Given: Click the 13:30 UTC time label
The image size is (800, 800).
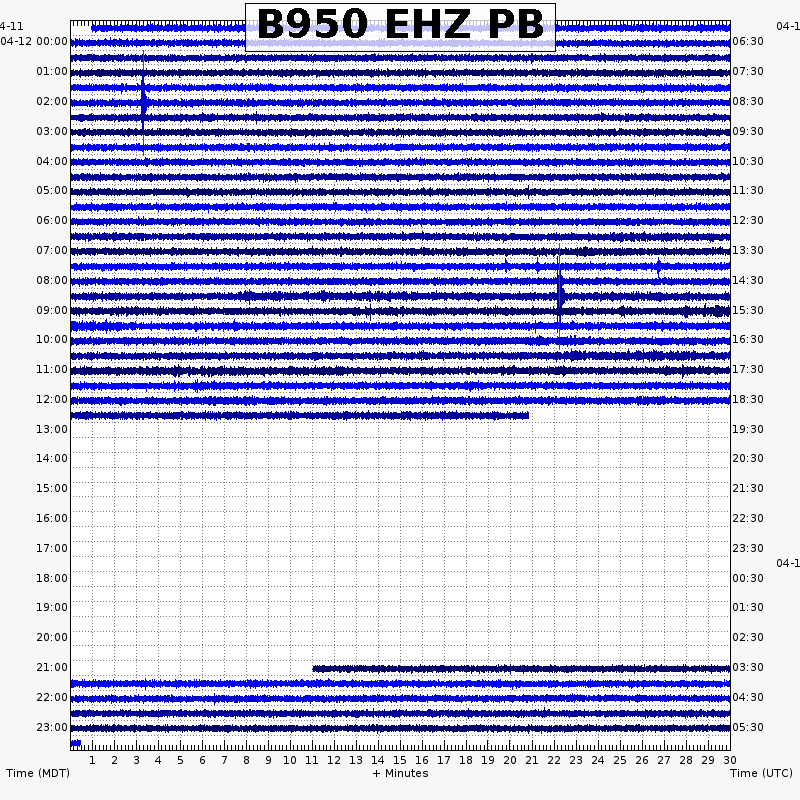Looking at the screenshot, I should tap(748, 251).
